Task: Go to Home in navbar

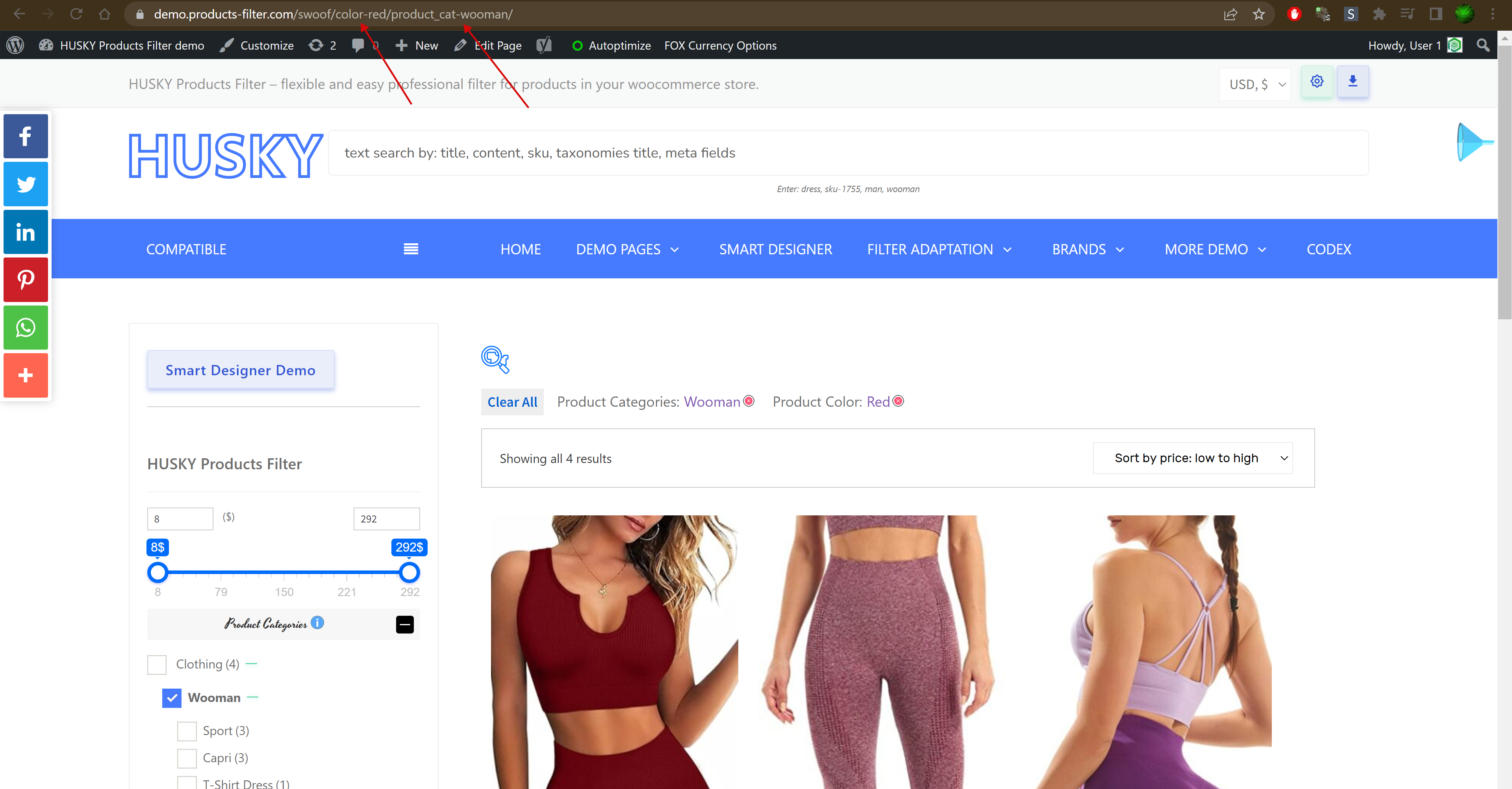Action: tap(521, 250)
